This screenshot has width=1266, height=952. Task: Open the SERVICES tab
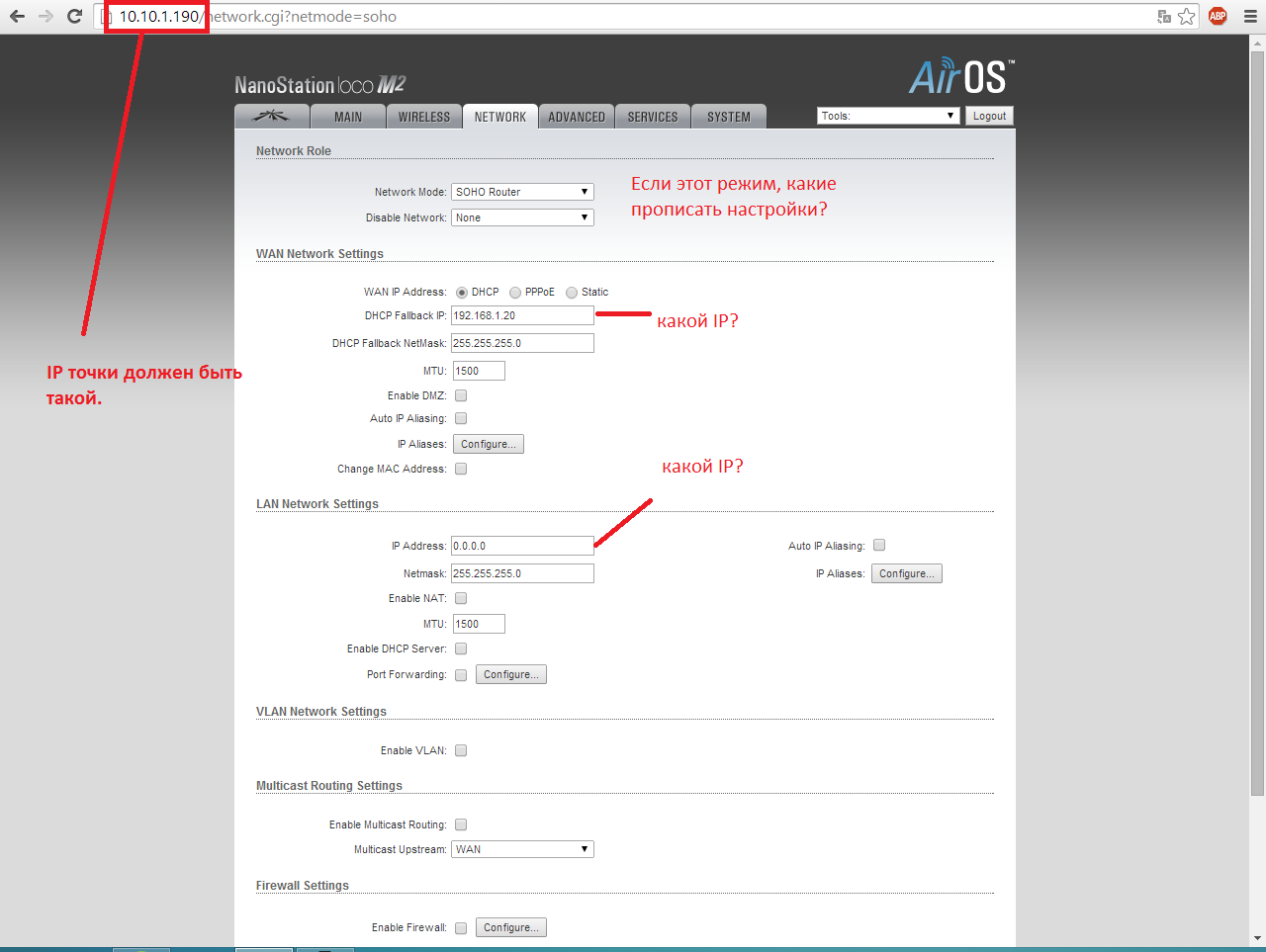[x=653, y=117]
